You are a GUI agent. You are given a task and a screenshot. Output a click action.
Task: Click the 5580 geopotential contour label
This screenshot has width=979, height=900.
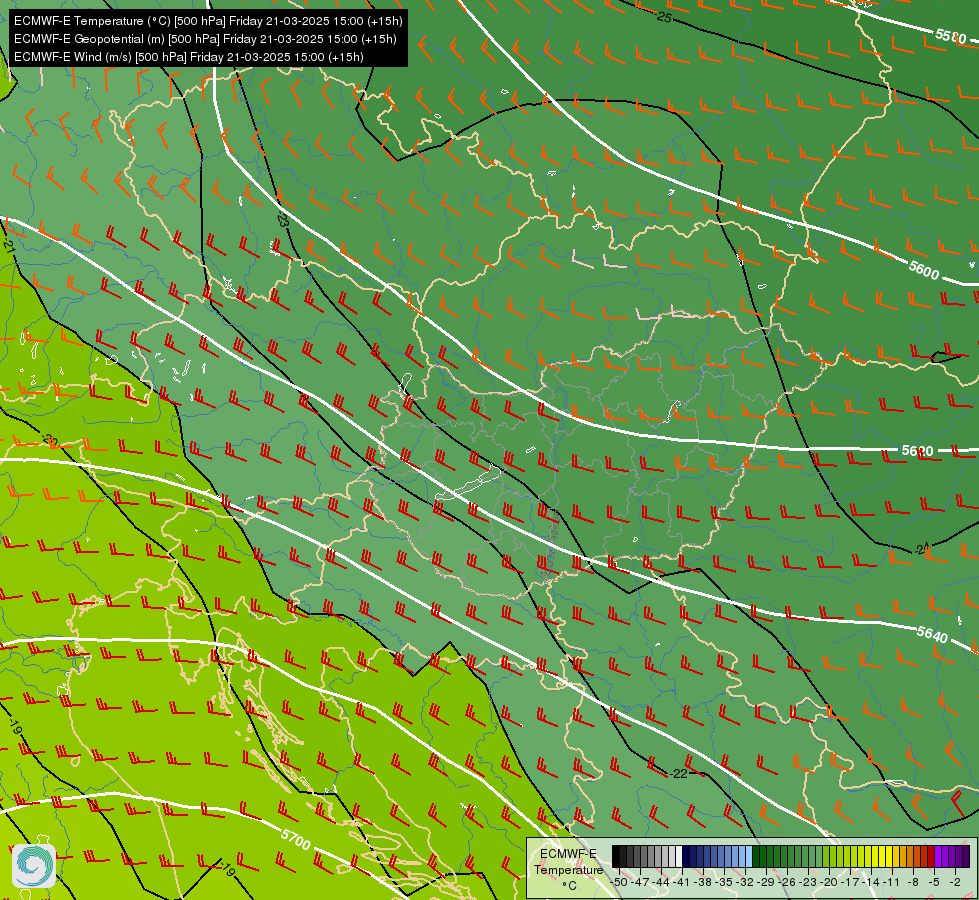point(951,36)
